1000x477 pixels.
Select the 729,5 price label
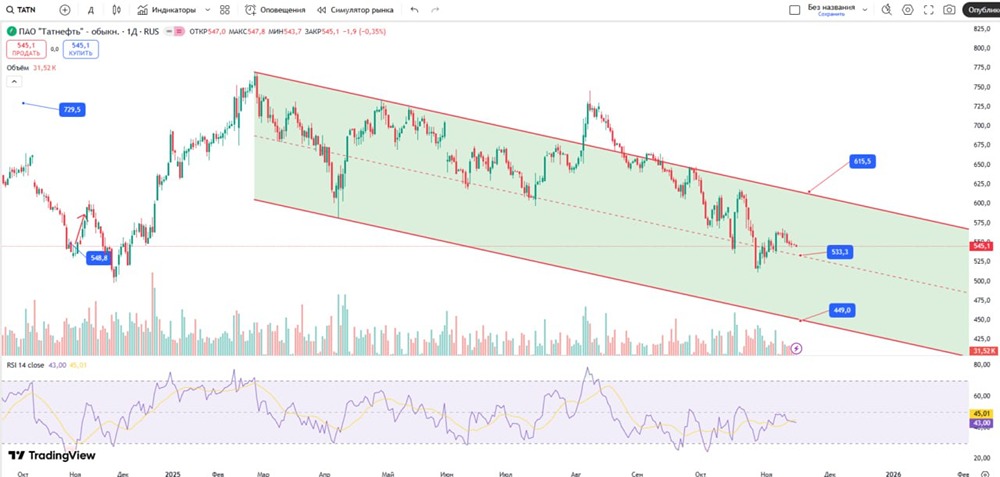point(72,110)
